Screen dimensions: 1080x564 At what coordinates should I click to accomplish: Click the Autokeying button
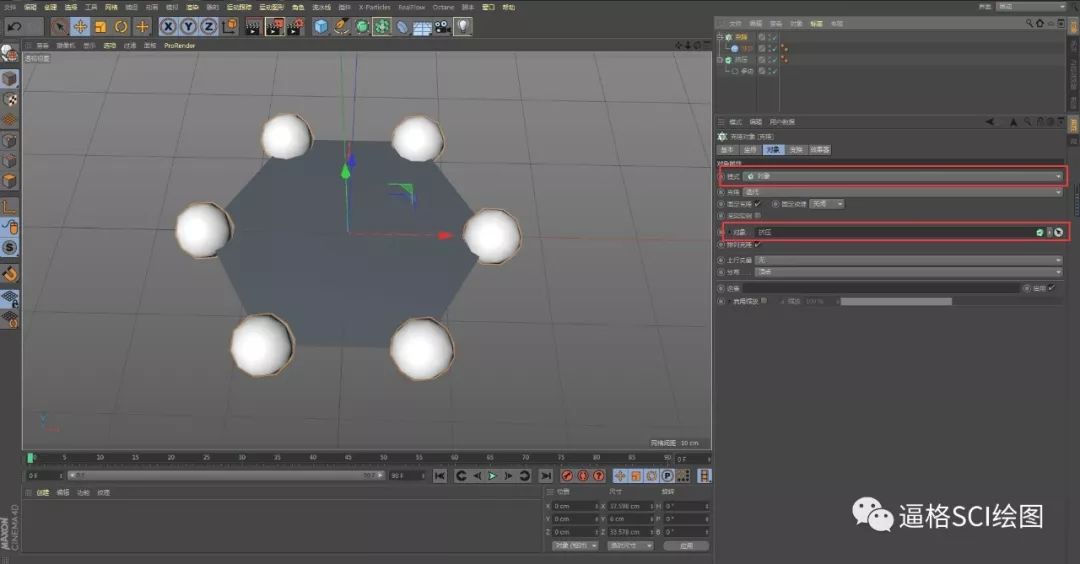click(583, 476)
